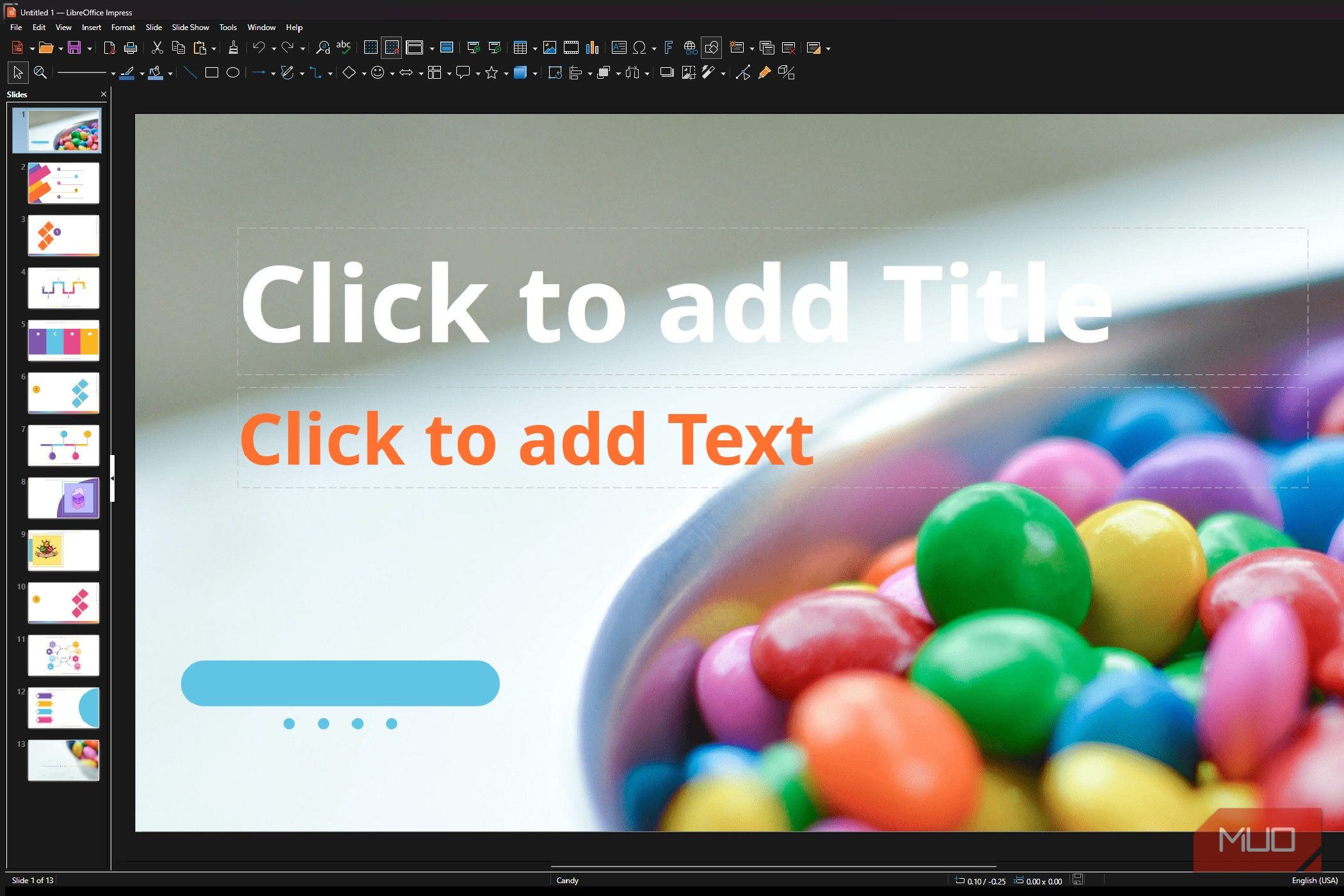Open the line style dropdown arrow
The image size is (1344, 896).
click(x=113, y=74)
